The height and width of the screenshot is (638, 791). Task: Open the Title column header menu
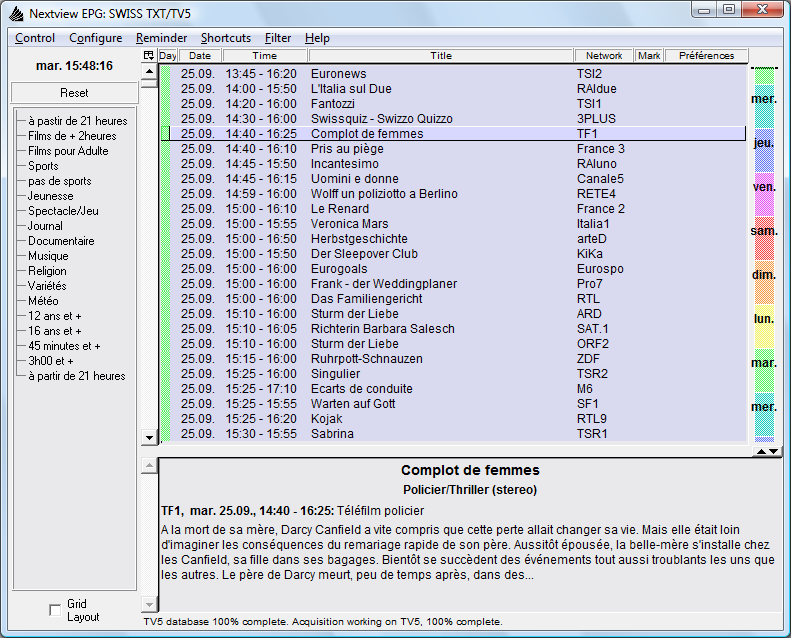pos(440,56)
